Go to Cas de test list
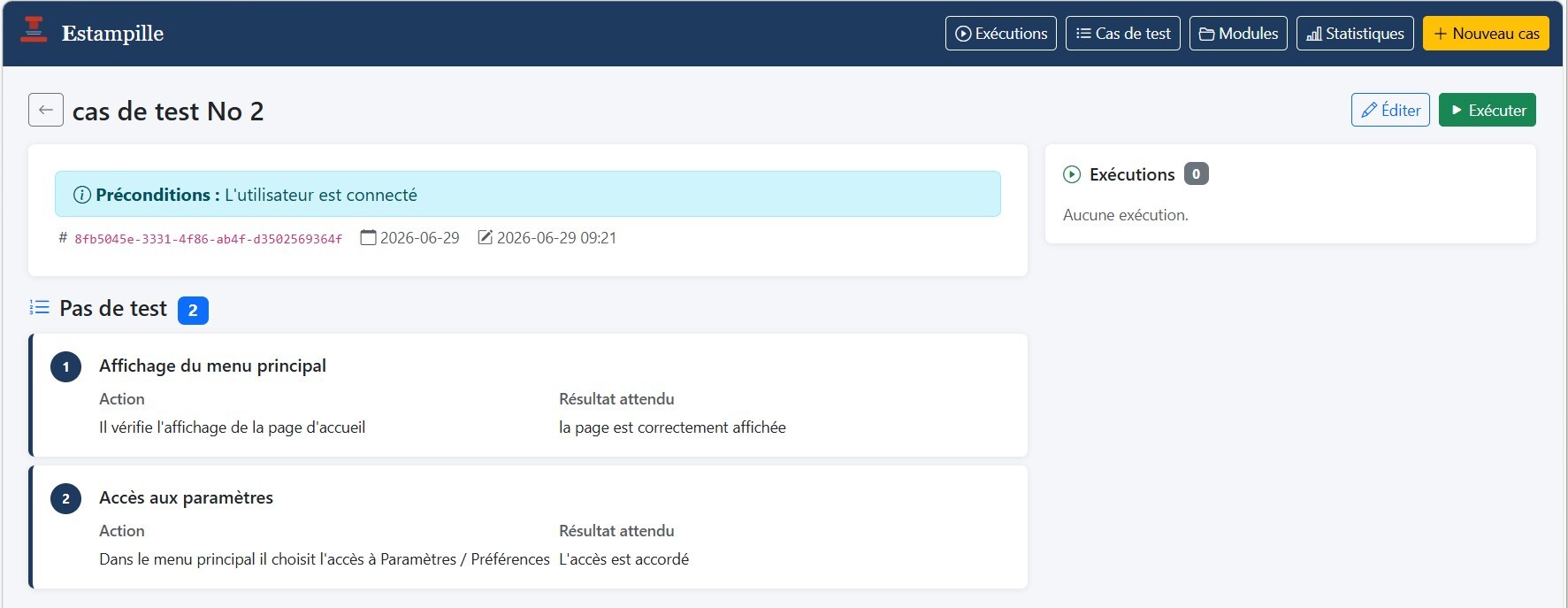 [x=1122, y=34]
